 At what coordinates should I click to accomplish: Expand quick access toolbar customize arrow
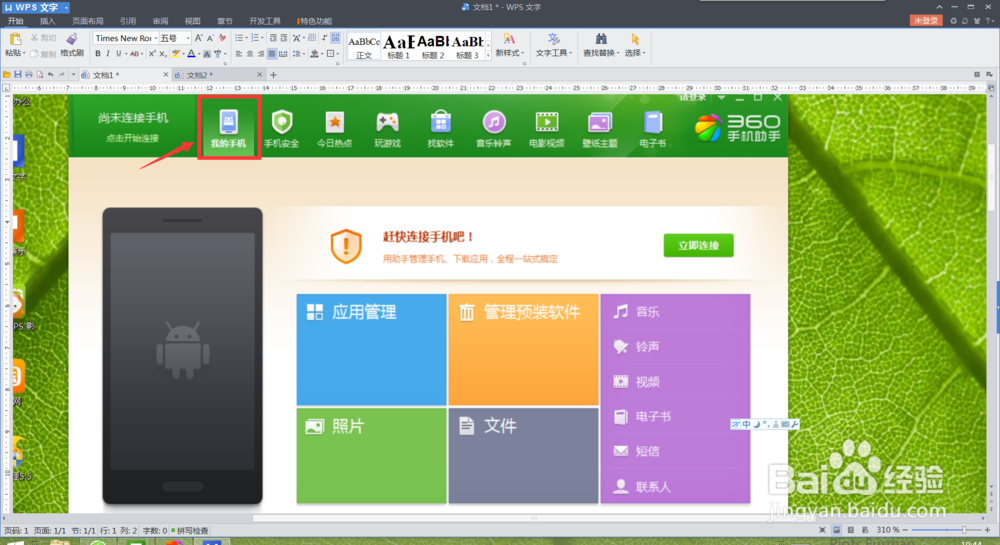click(x=73, y=75)
